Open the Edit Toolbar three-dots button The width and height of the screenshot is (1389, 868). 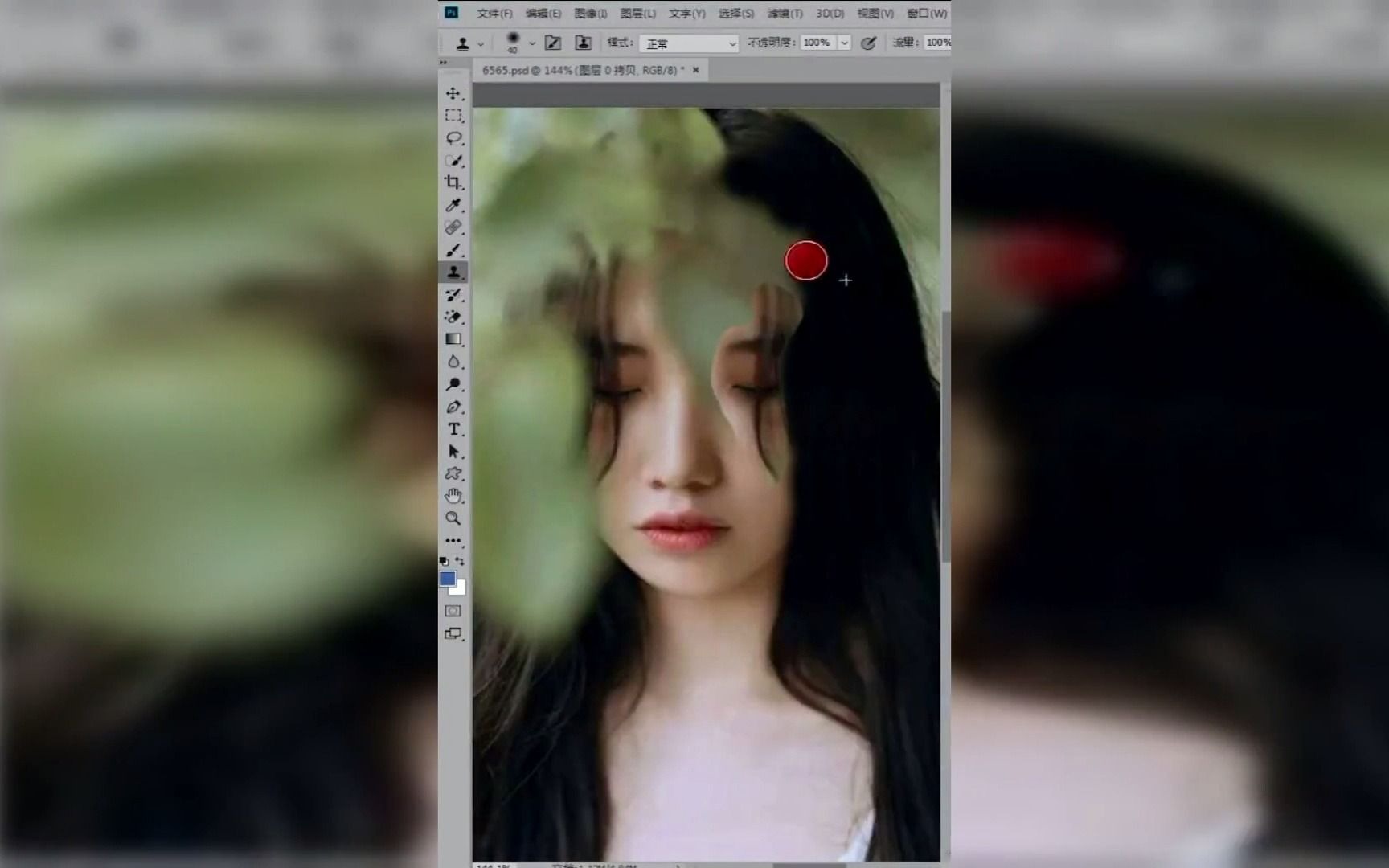(453, 541)
